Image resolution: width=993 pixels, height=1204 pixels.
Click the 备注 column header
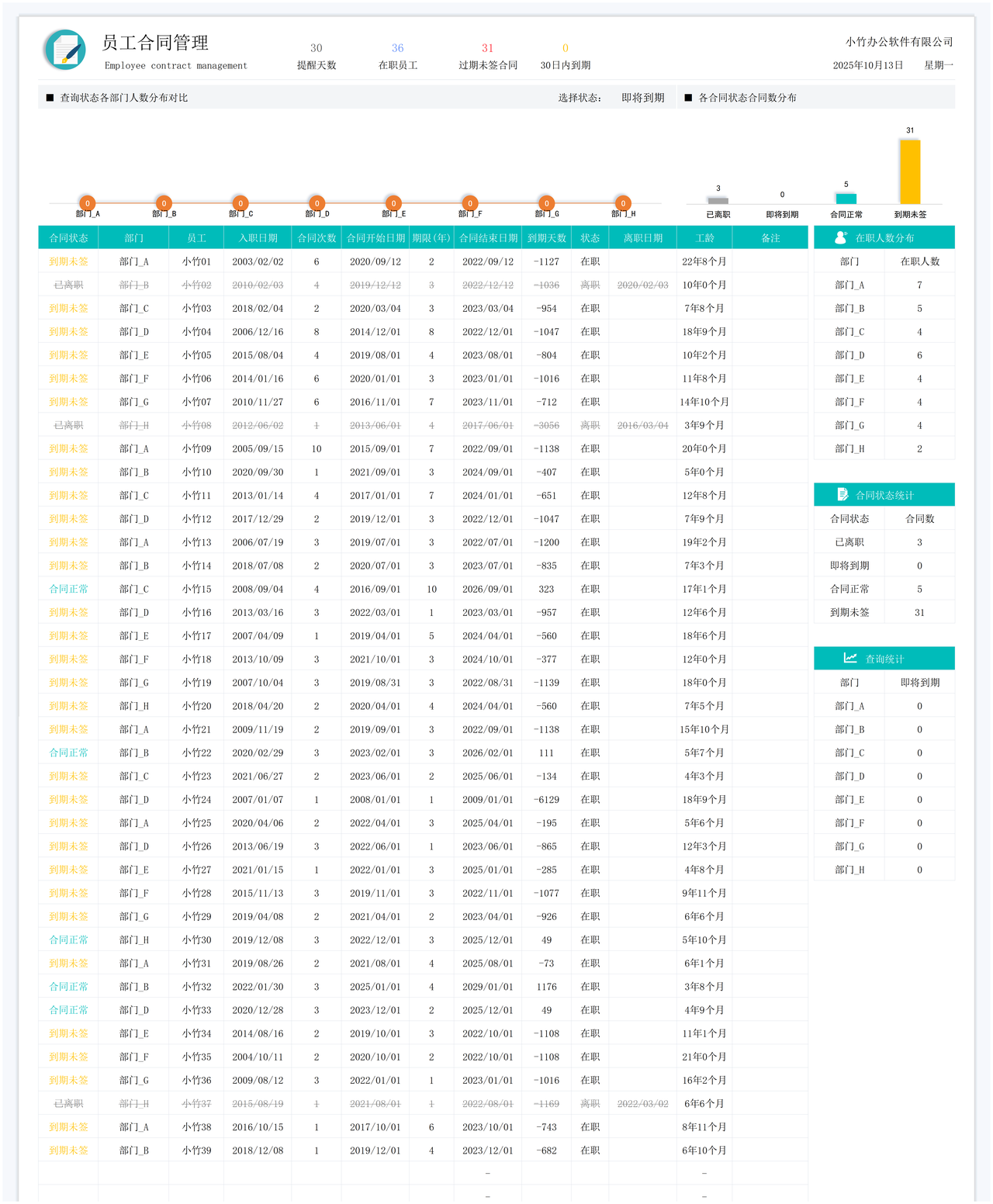pyautogui.click(x=770, y=238)
